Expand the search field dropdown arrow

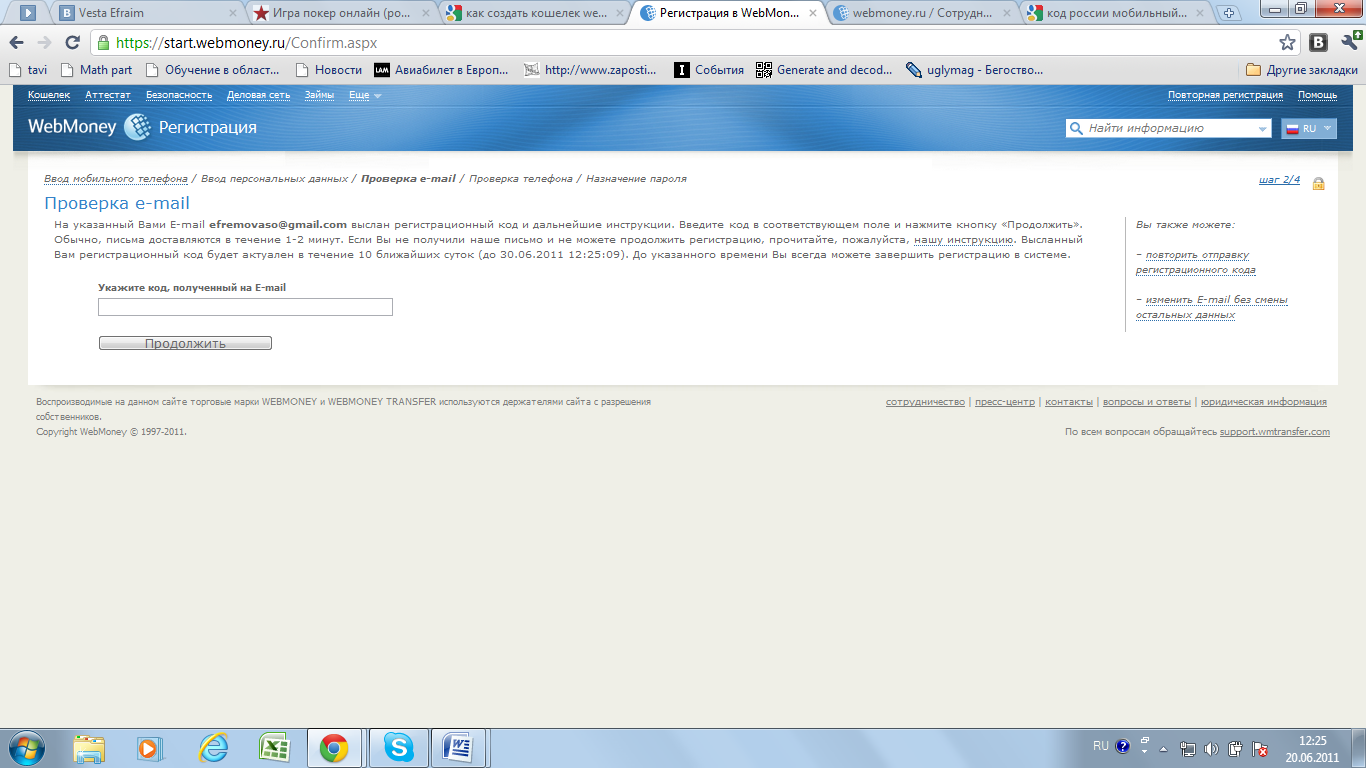point(1261,129)
